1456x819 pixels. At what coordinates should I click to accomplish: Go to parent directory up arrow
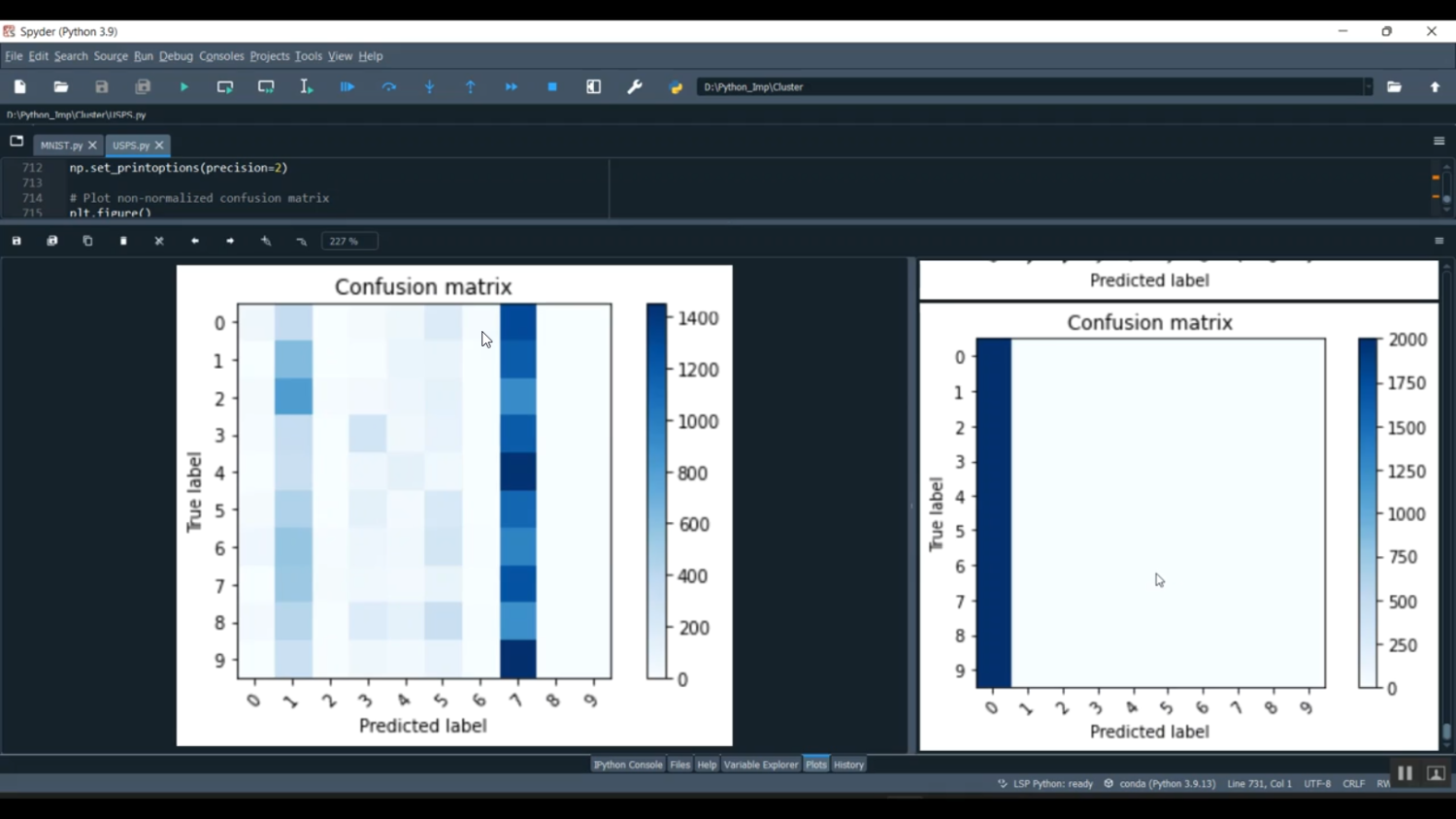pyautogui.click(x=1435, y=87)
